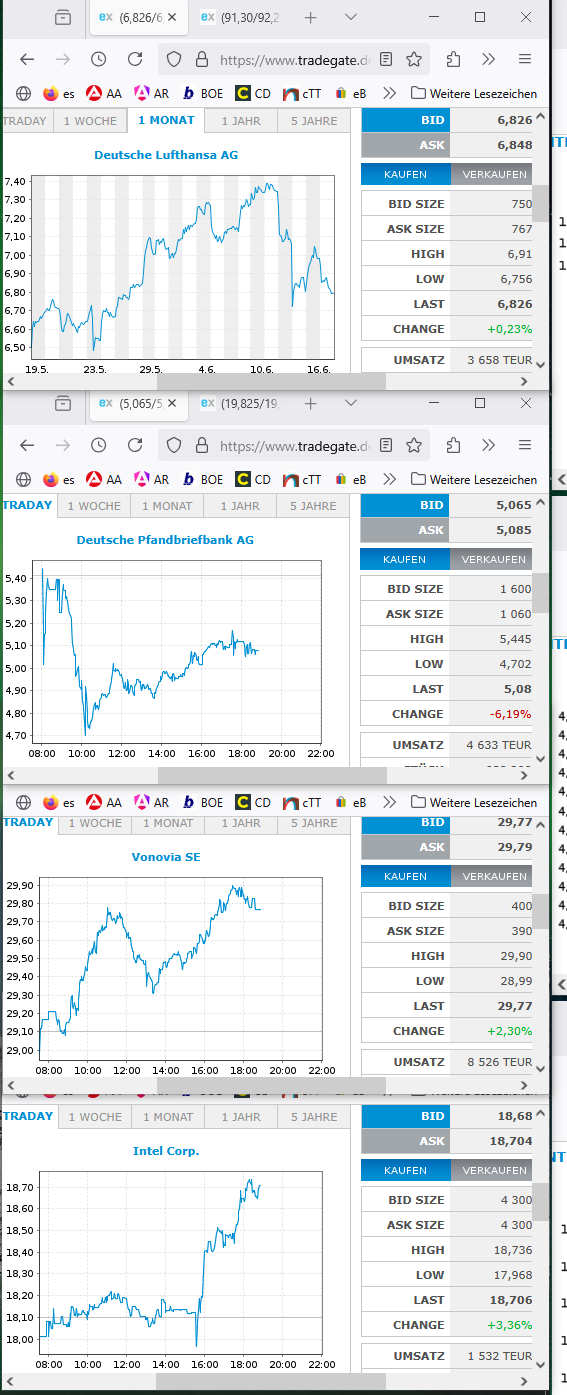Click the Lufthansa UMSATZ value 3 658 TEUR
Viewport: 567px width, 1395px height.
click(x=499, y=359)
